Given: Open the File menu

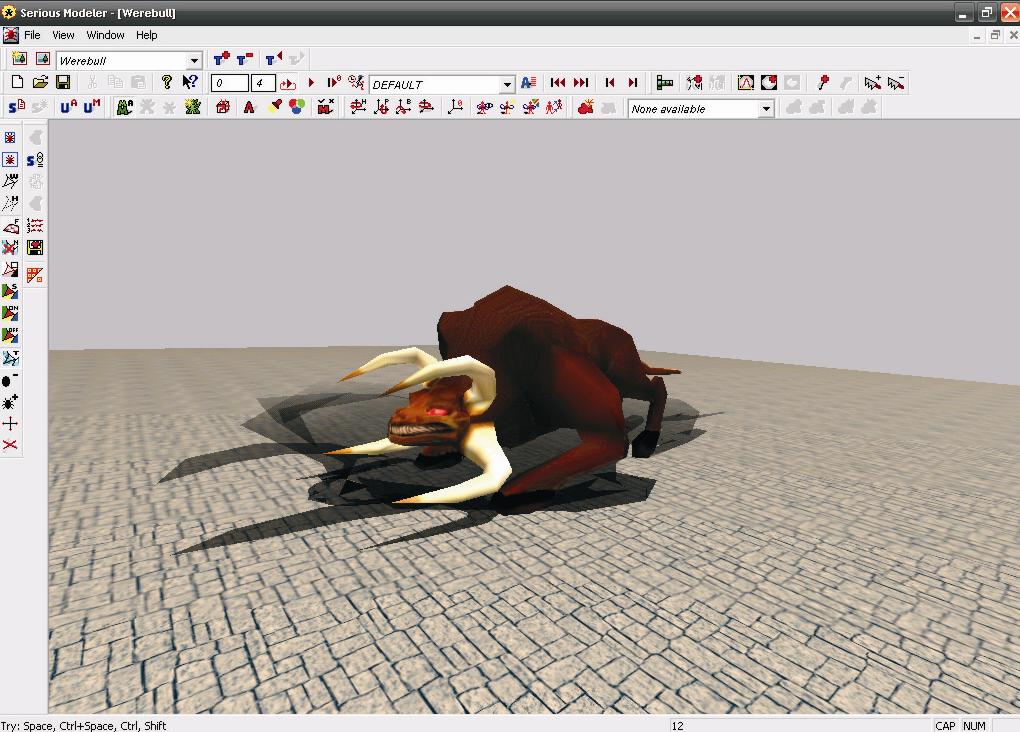Looking at the screenshot, I should click(32, 35).
